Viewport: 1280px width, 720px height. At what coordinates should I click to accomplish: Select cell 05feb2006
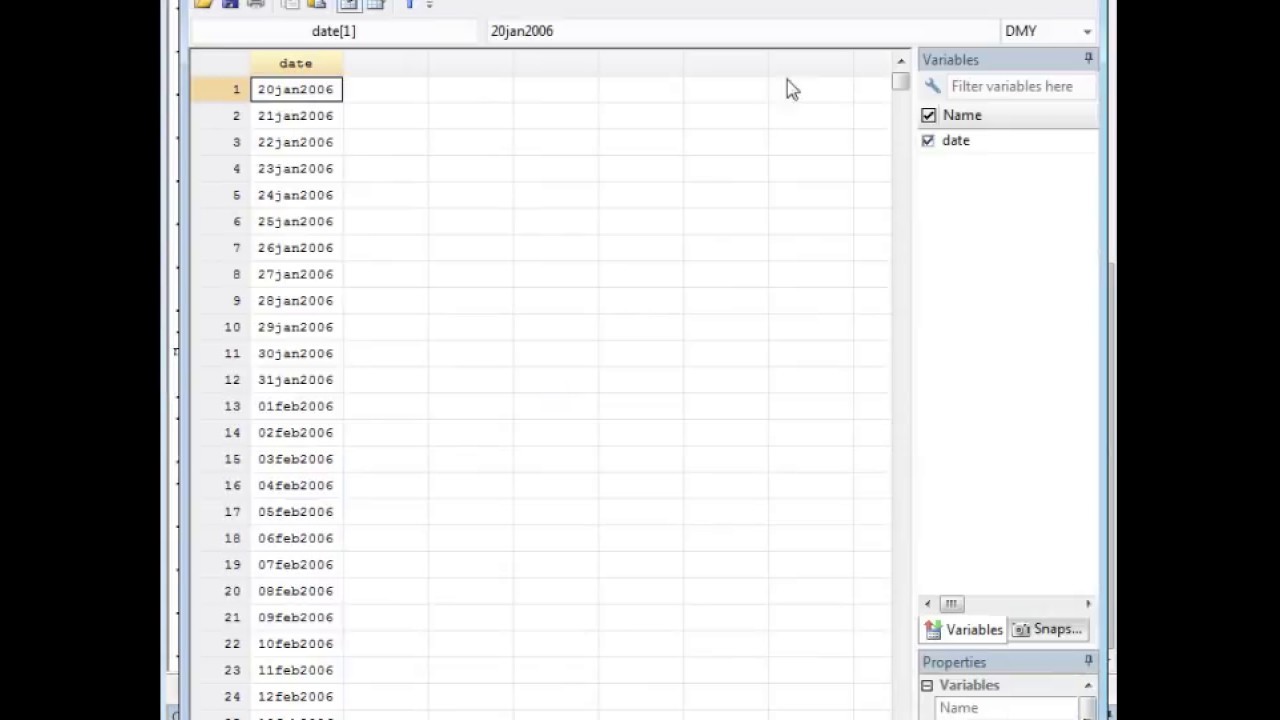point(296,512)
